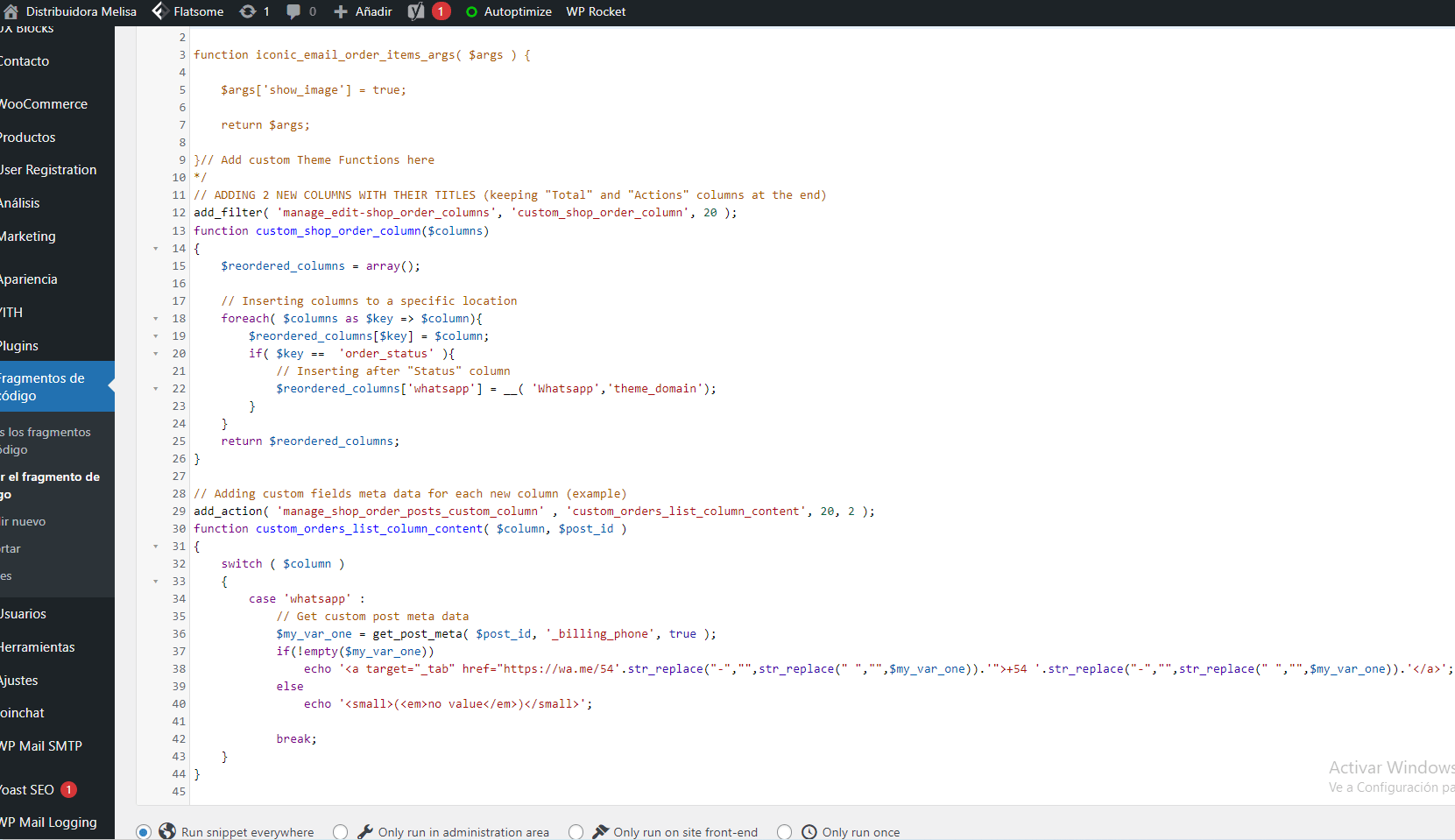
Task: Click the 'case whatsapp' code line
Action: pyautogui.click(x=307, y=599)
